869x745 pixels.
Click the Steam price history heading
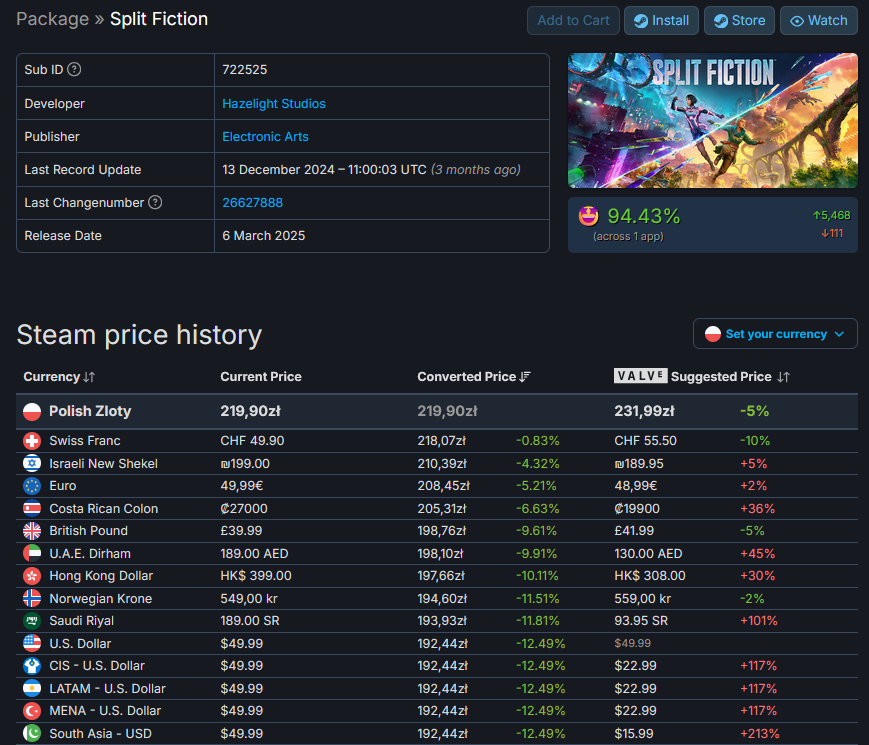point(139,335)
